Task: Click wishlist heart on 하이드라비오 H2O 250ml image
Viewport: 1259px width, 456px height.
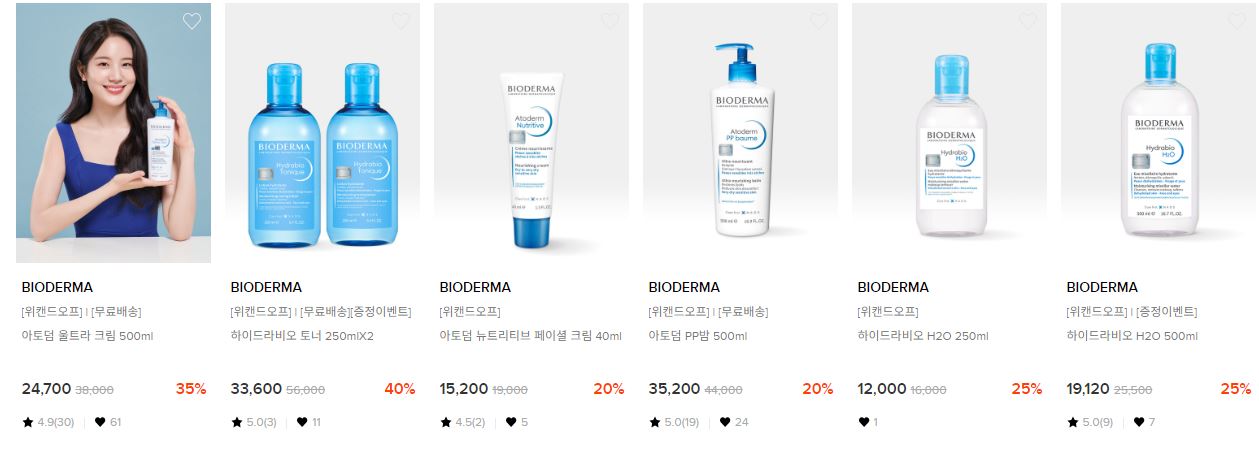Action: 1028,21
